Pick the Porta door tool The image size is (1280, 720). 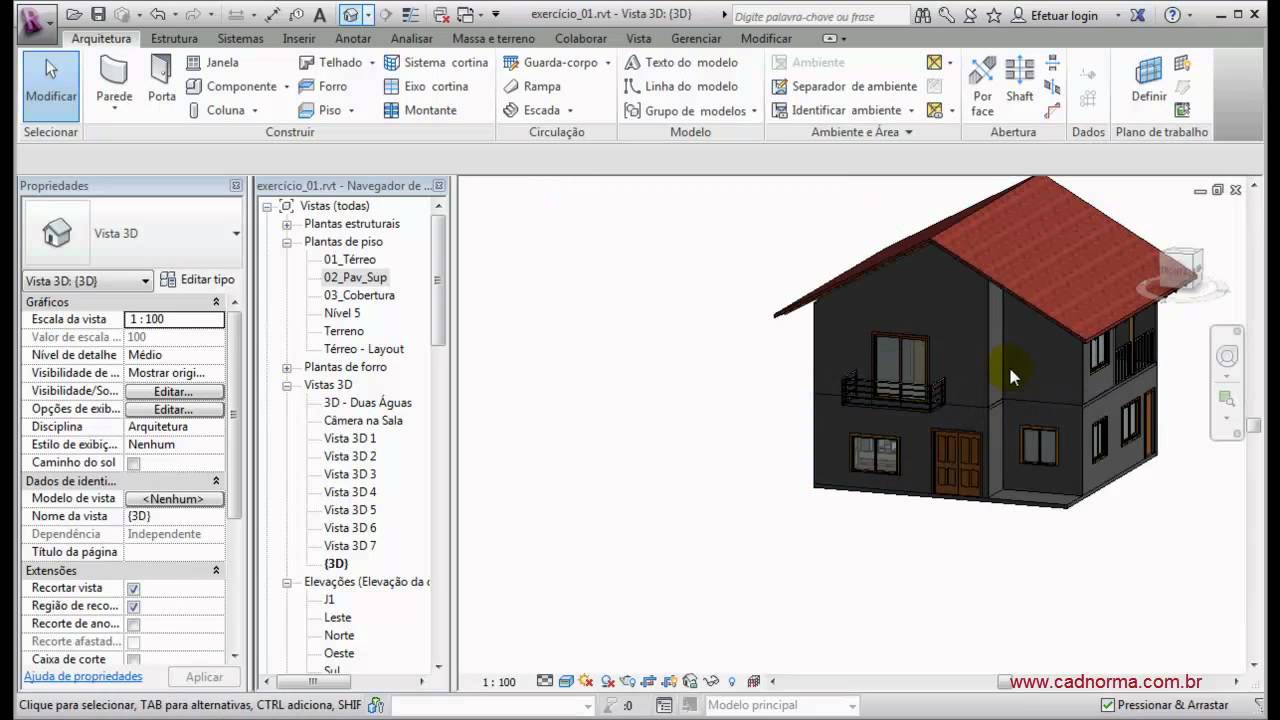pyautogui.click(x=162, y=79)
